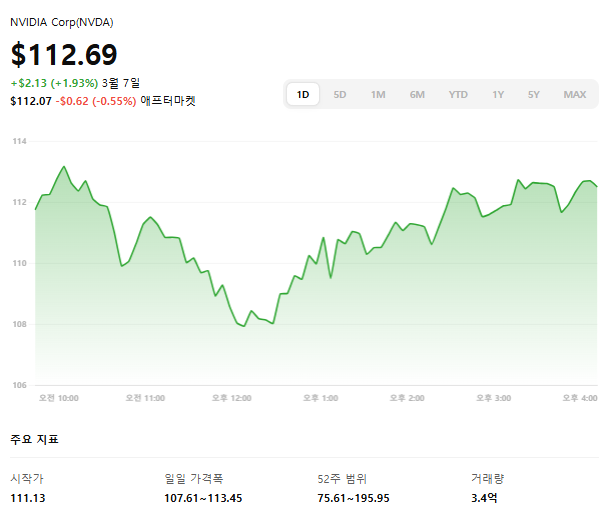Click the 108 y-axis label
This screenshot has width=615, height=520.
[x=19, y=324]
